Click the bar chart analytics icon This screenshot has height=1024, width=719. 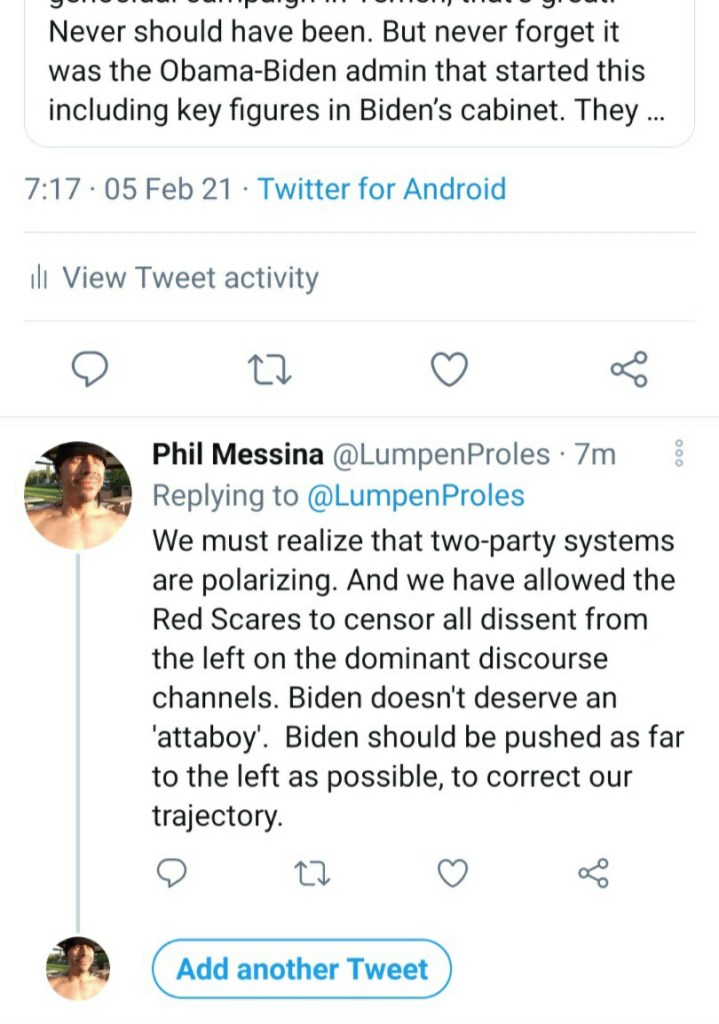pos(40,278)
